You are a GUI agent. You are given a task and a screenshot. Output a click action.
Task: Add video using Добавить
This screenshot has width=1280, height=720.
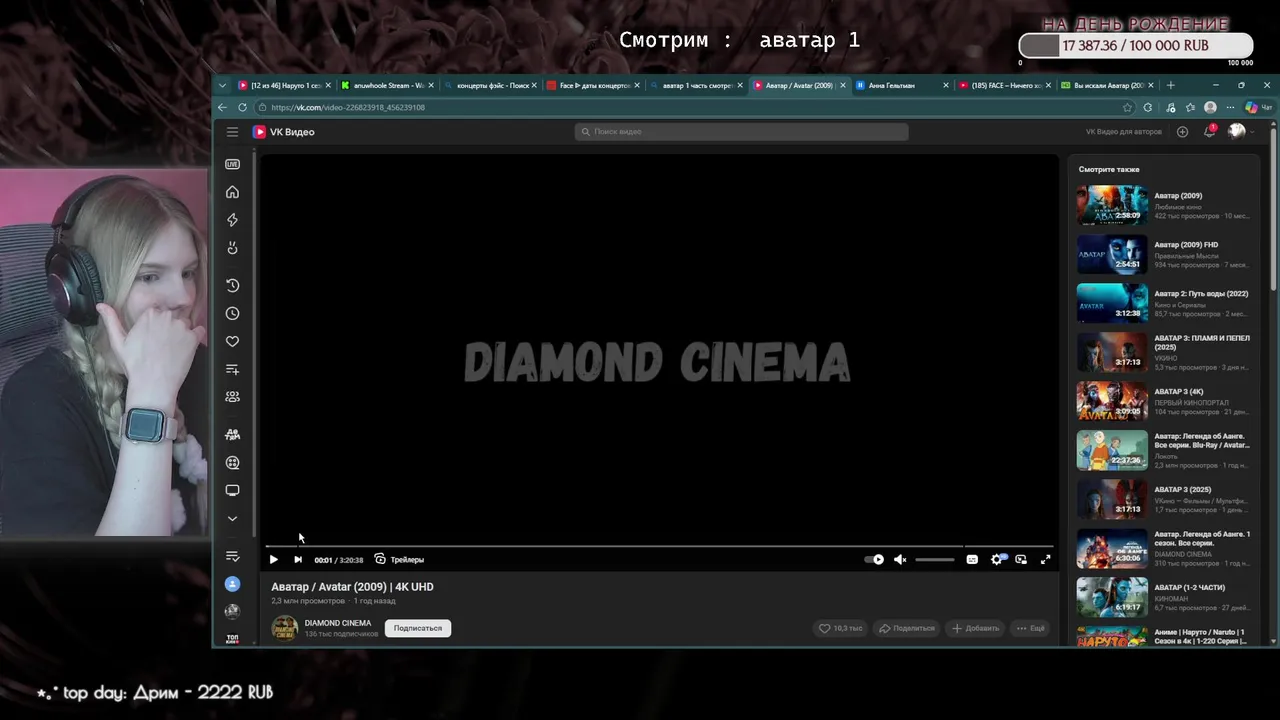tap(976, 628)
